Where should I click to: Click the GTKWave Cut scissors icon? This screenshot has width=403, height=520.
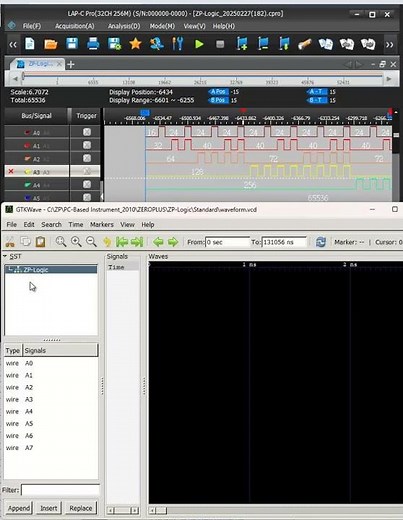point(10,242)
